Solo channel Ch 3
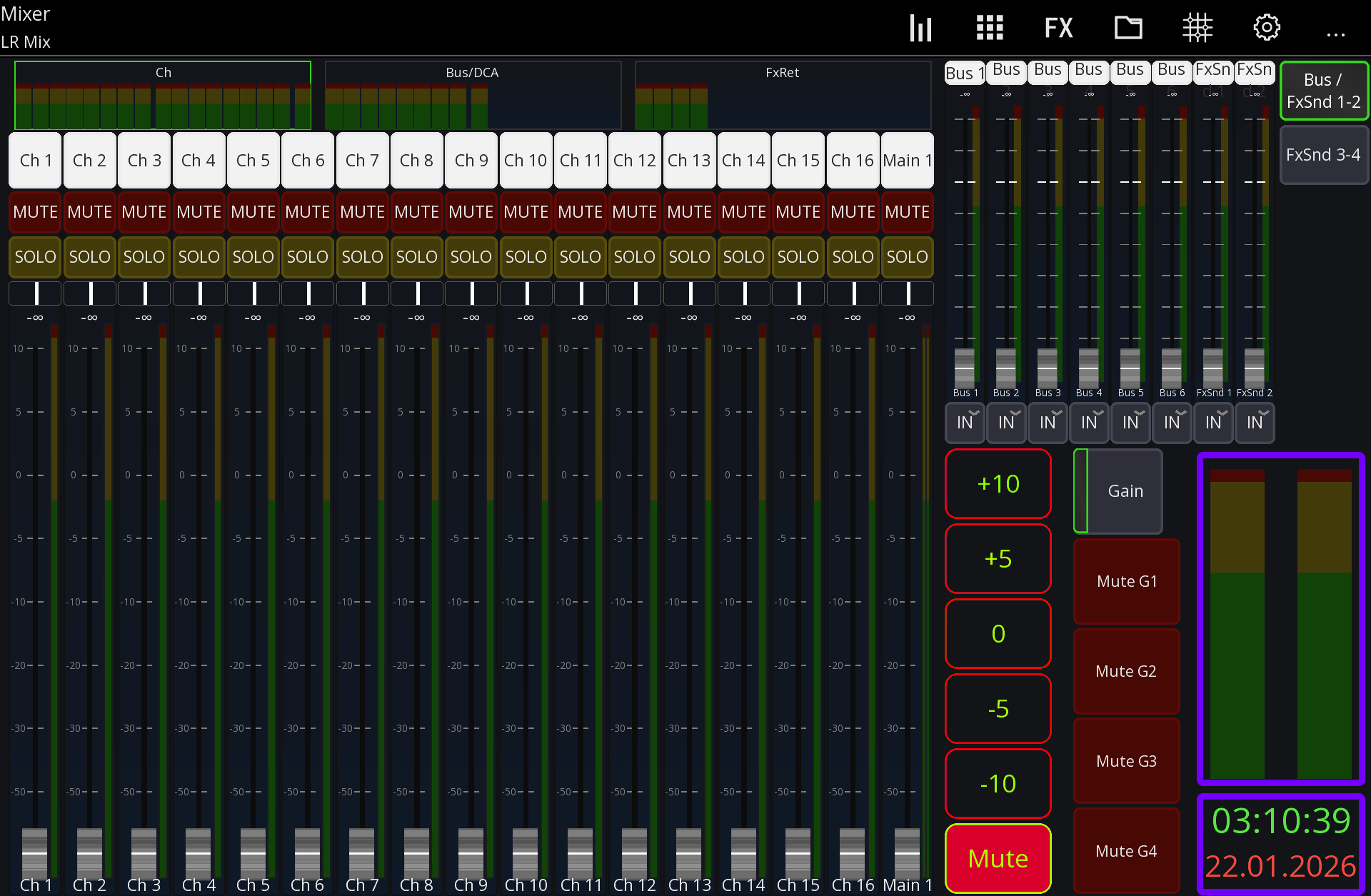1371x896 pixels. (x=144, y=257)
